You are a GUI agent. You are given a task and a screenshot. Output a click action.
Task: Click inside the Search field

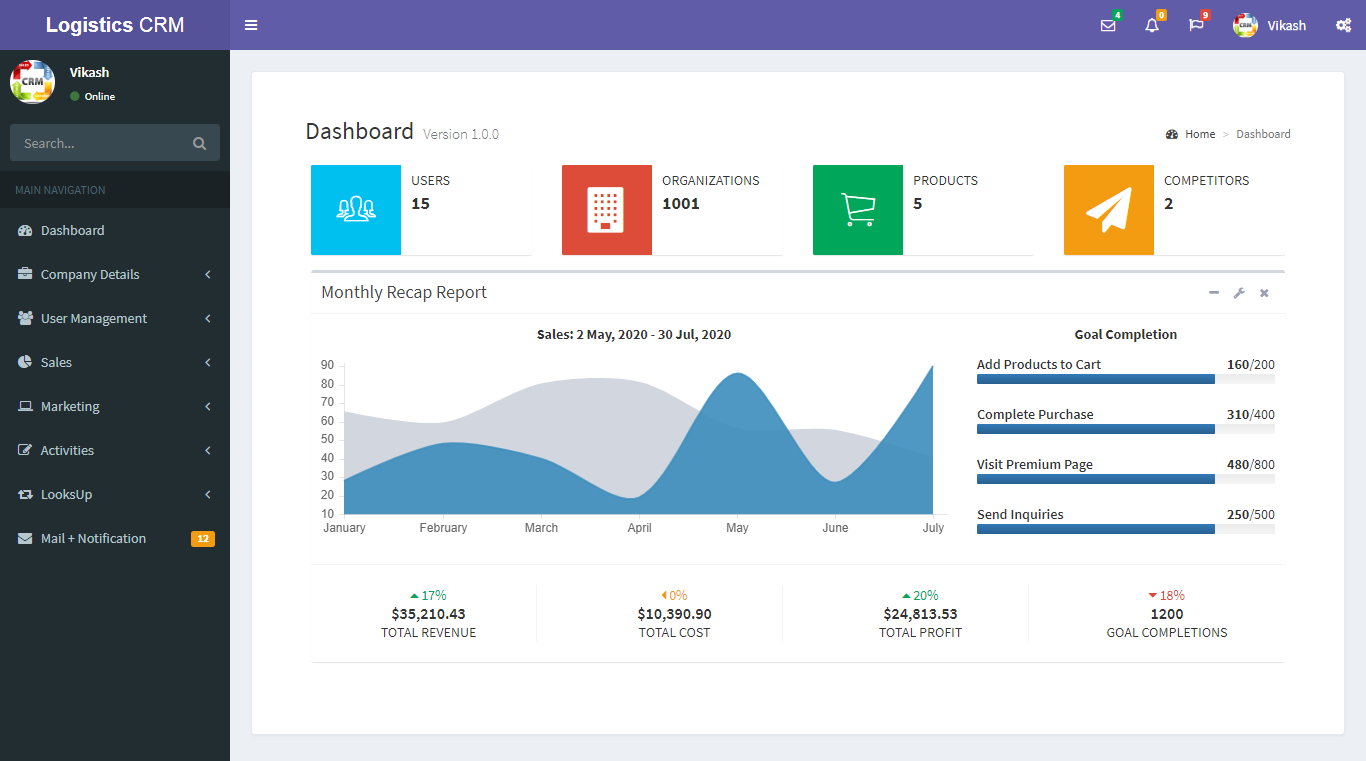[x=100, y=142]
